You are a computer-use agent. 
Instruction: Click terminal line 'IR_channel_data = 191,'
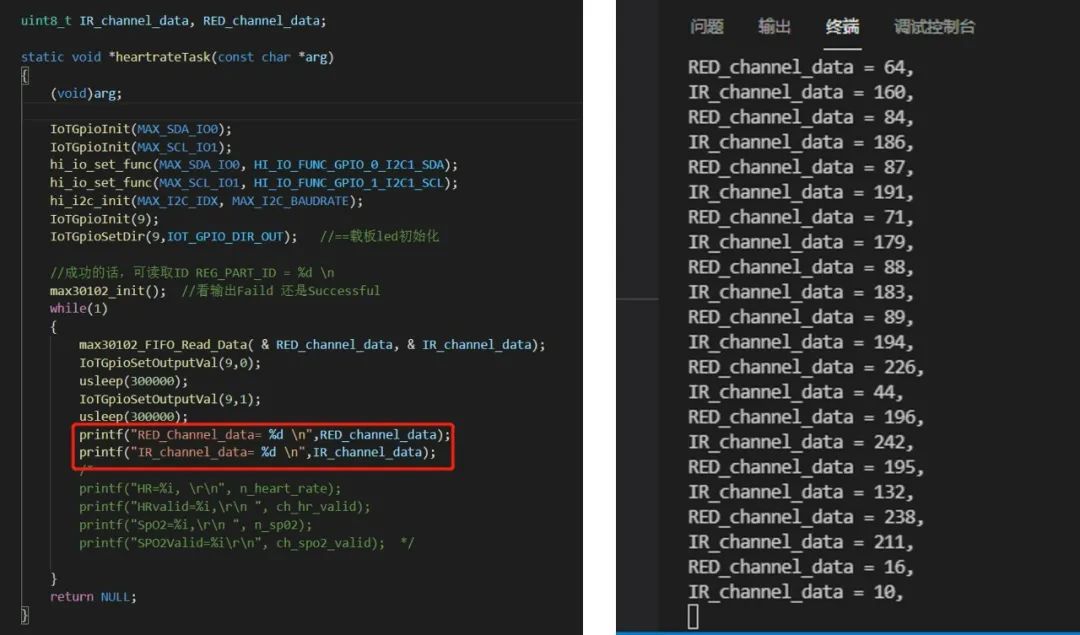tap(800, 192)
